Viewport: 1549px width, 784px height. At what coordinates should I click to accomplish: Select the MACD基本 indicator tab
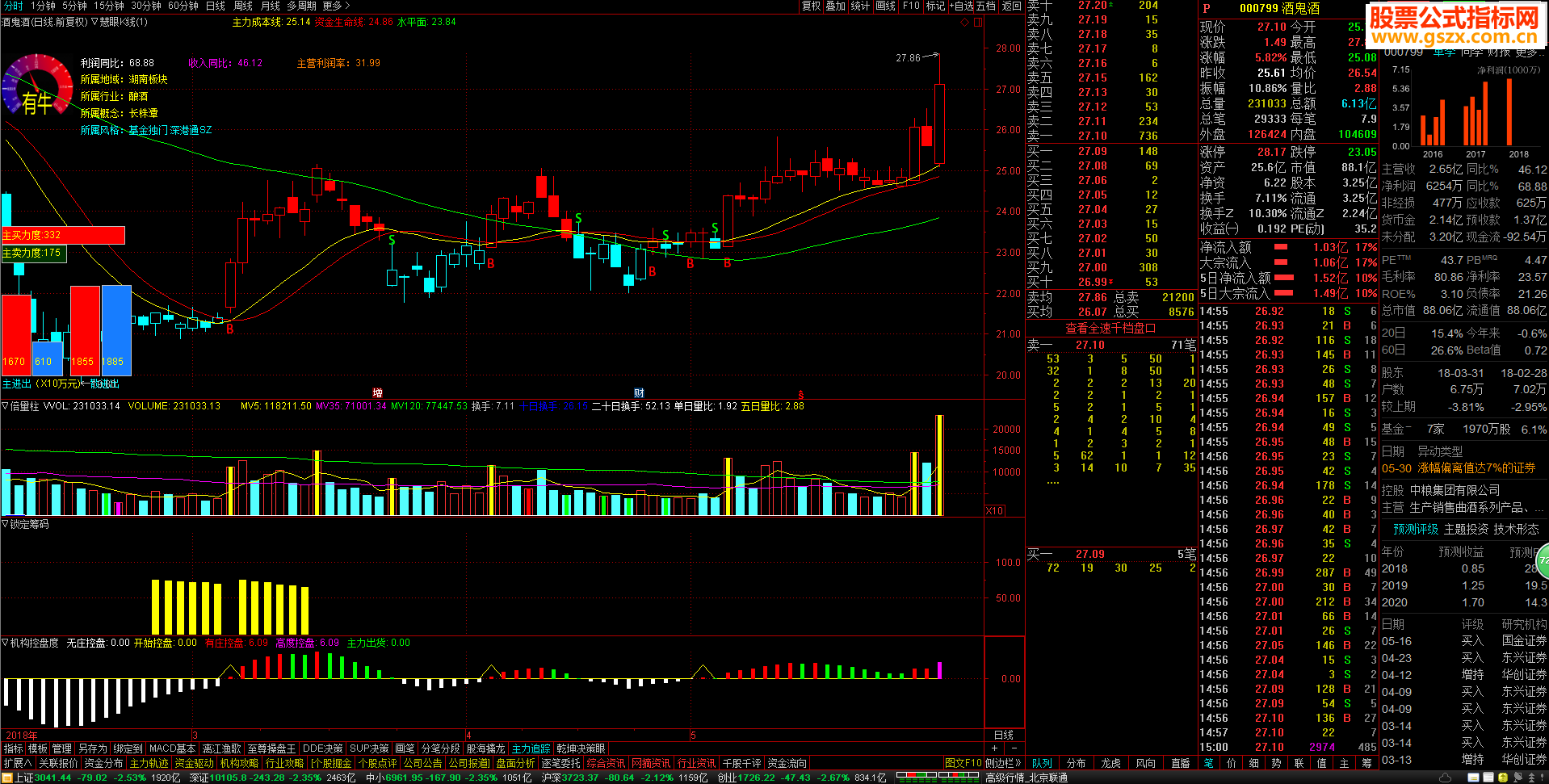pyautogui.click(x=173, y=748)
